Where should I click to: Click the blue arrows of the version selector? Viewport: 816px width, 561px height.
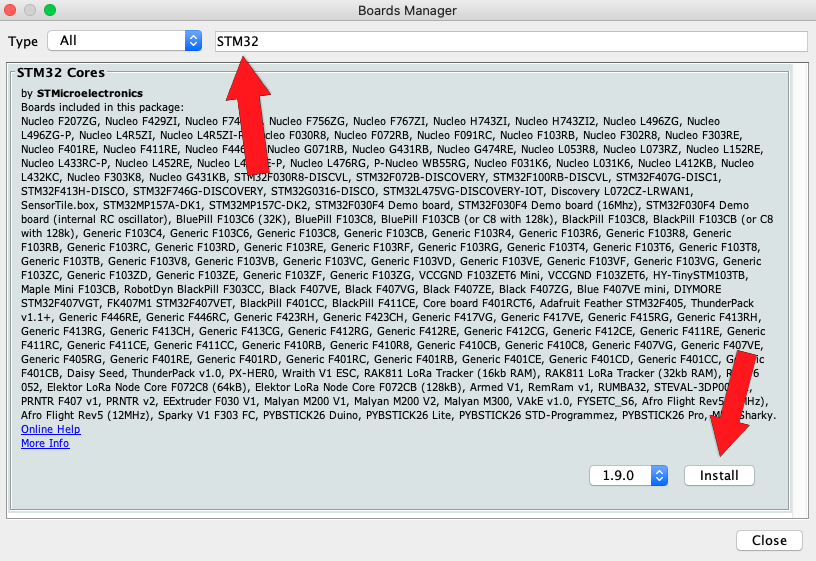(x=659, y=476)
